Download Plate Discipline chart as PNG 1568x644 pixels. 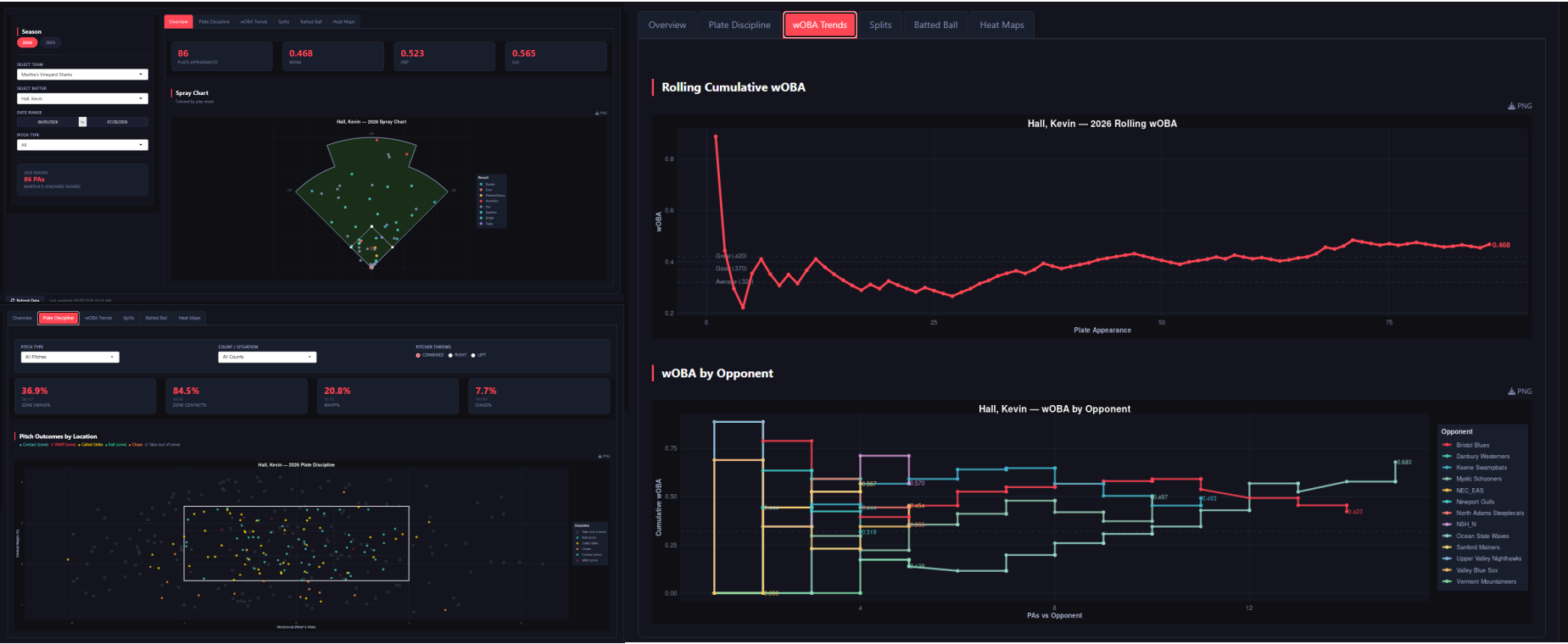coord(604,456)
